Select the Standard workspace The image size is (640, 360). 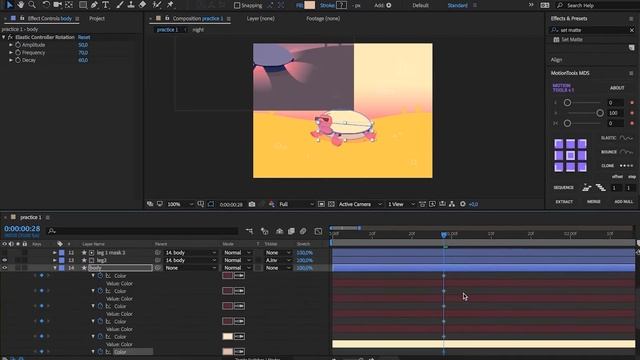(x=458, y=5)
